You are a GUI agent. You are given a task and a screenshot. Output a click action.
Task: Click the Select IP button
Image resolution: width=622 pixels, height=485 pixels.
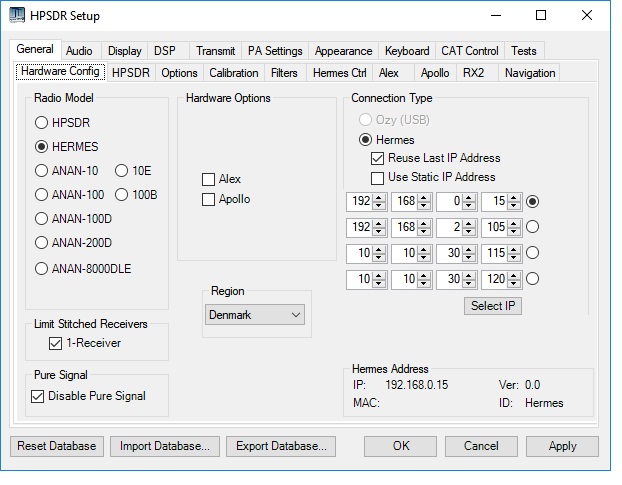(493, 306)
